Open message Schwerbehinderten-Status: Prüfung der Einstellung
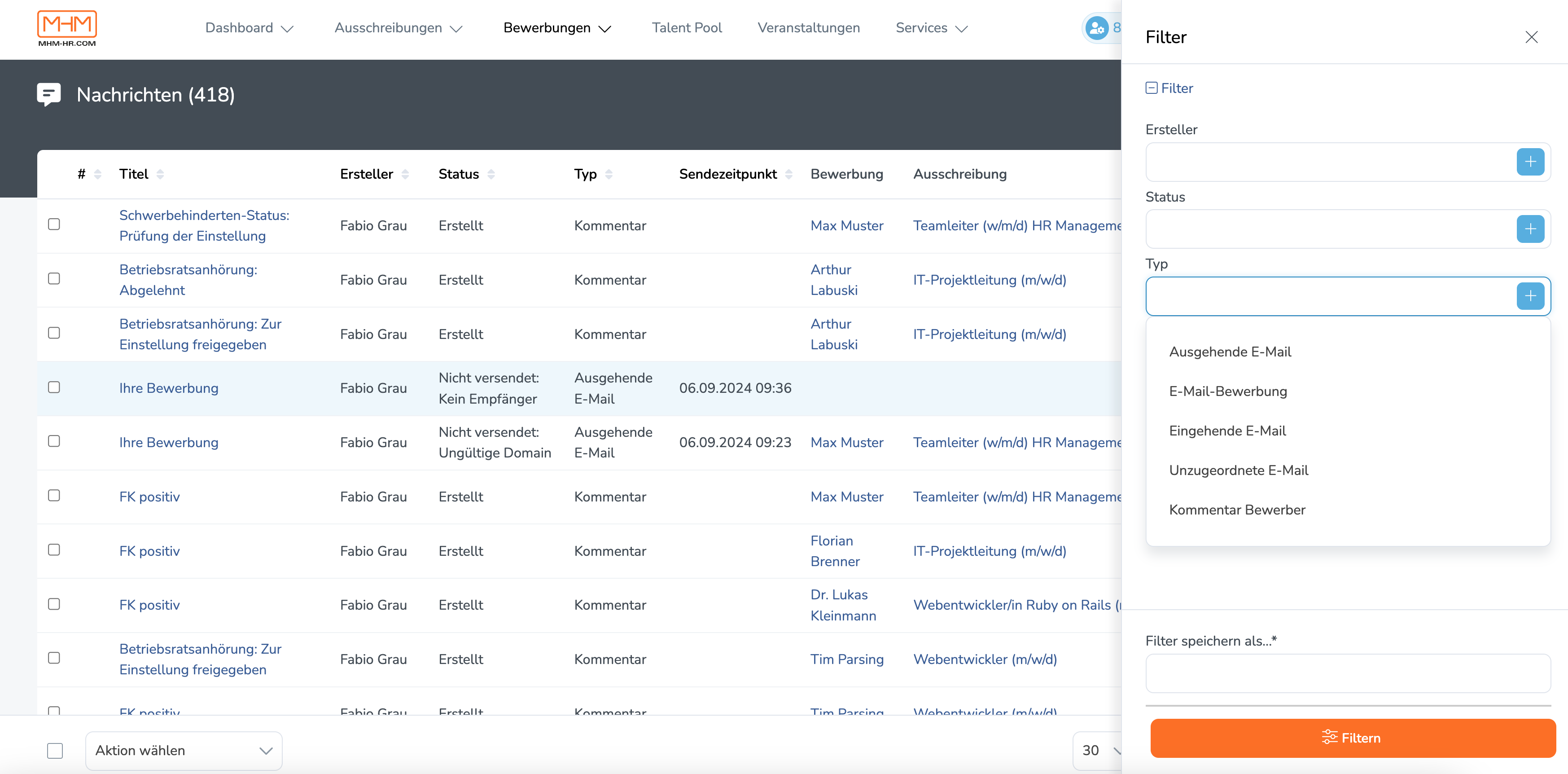 click(x=204, y=225)
